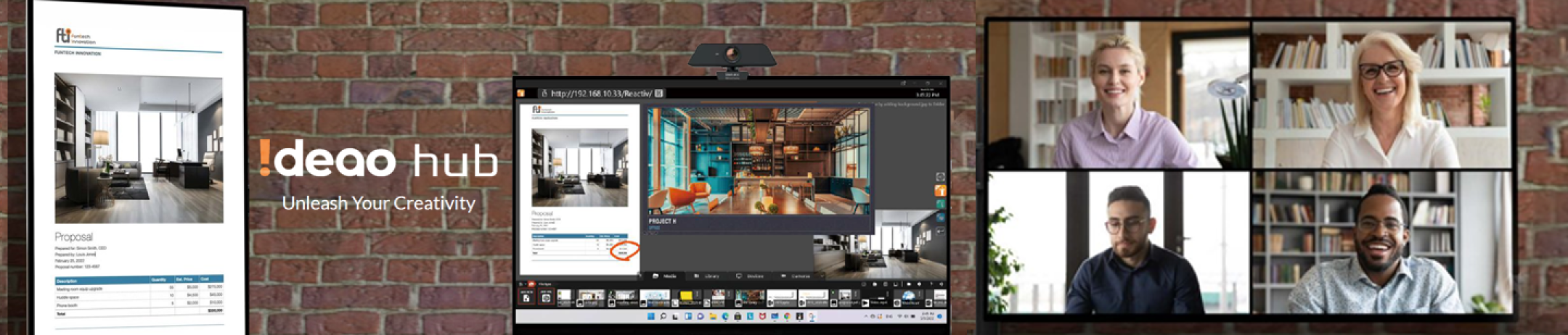Open Google Chrome from the taskbar
This screenshot has width=1568, height=335.
(x=787, y=316)
